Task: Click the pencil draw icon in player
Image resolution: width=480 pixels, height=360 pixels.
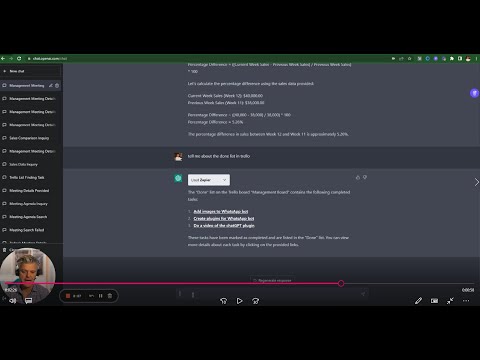Action: (x=418, y=301)
